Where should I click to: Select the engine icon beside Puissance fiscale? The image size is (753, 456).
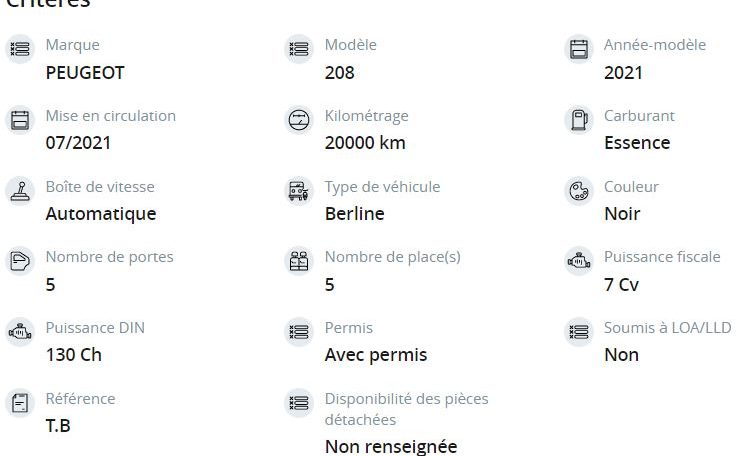[579, 261]
